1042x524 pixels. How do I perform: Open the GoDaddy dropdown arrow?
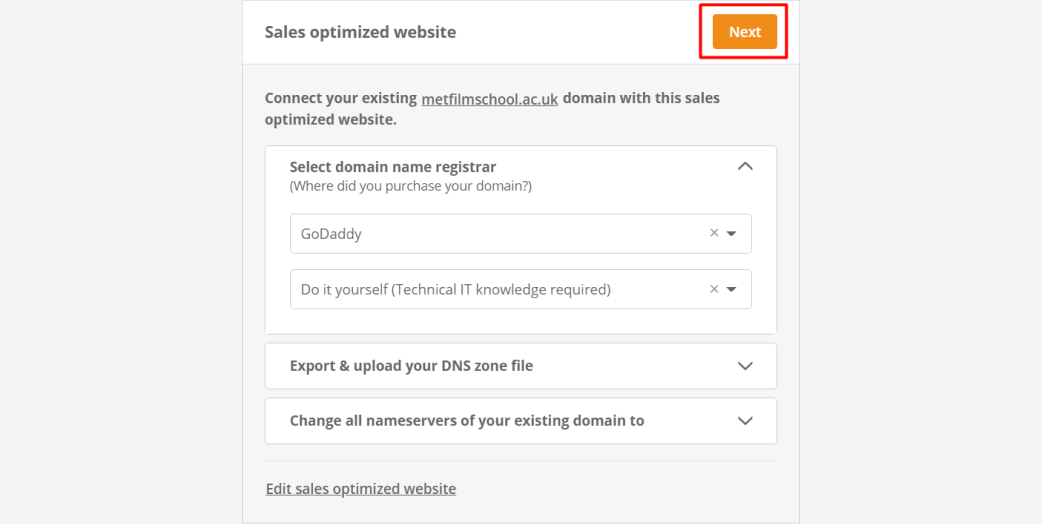pyautogui.click(x=732, y=234)
